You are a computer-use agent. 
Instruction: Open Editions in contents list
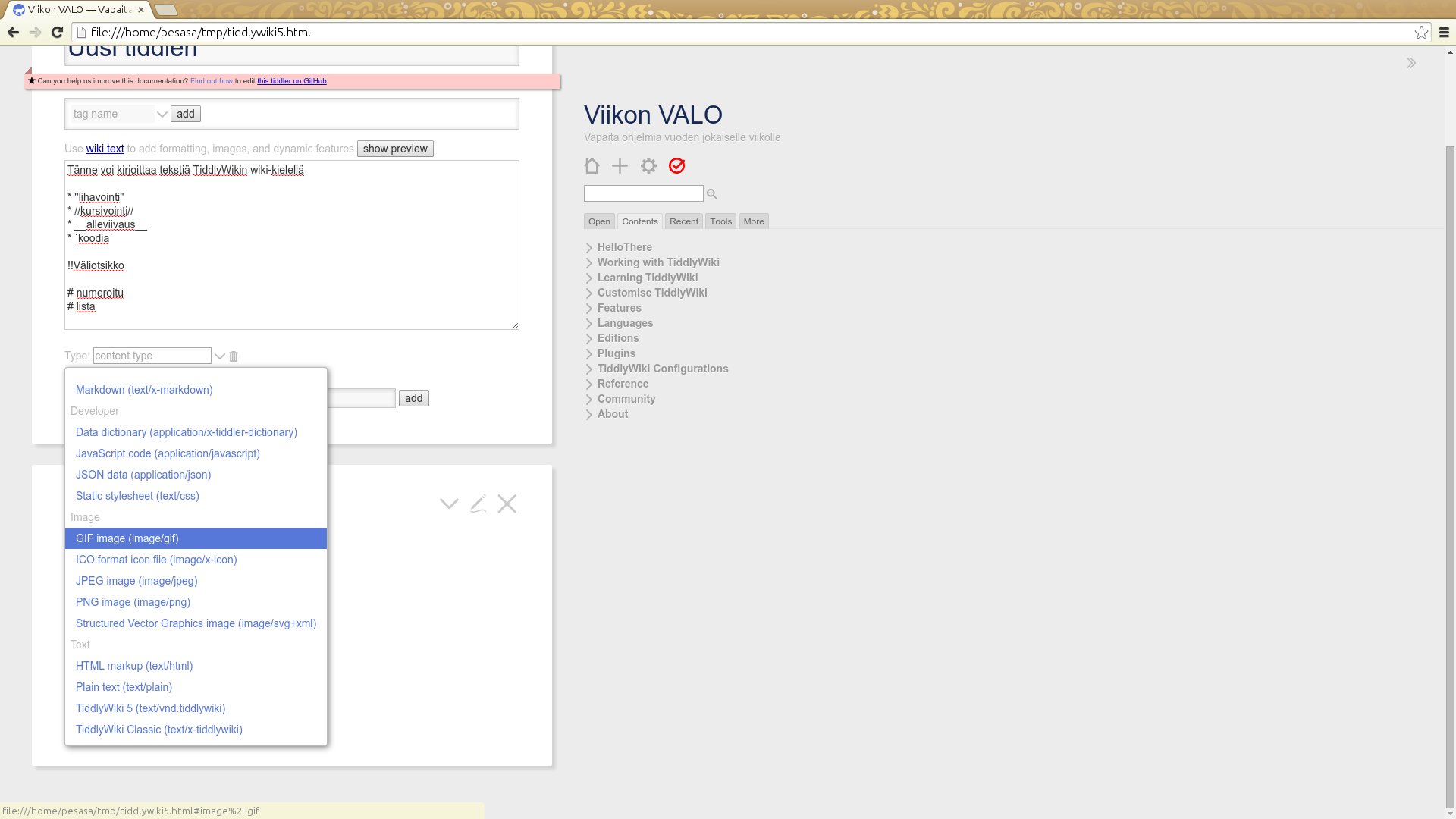click(618, 338)
